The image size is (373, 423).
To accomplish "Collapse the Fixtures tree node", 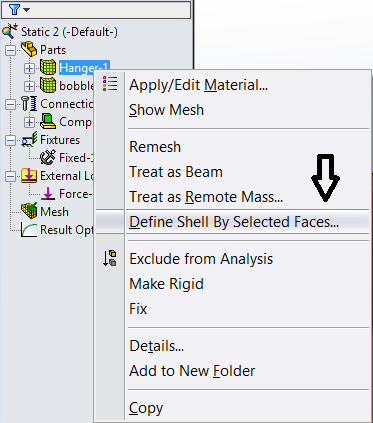I will (x=11, y=140).
